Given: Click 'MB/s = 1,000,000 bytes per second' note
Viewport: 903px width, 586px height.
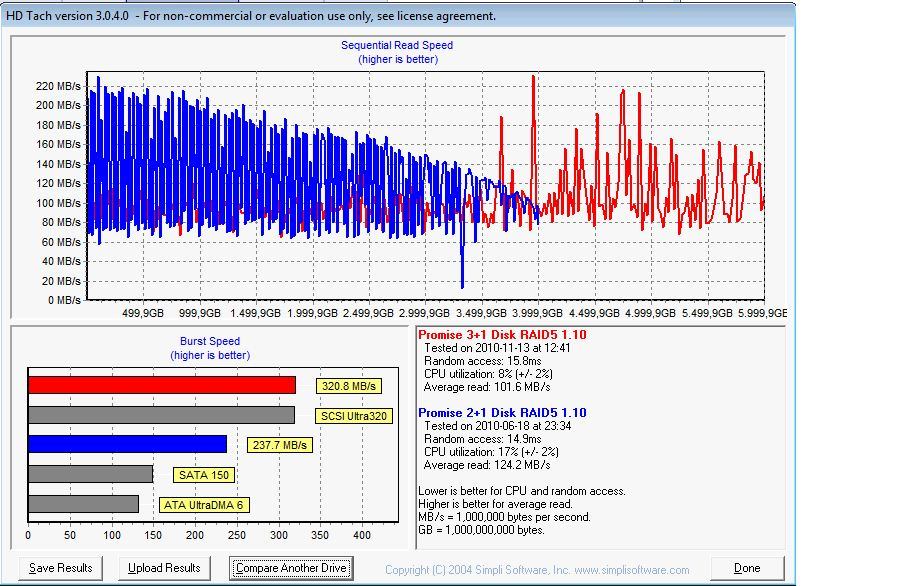Looking at the screenshot, I should click(504, 517).
